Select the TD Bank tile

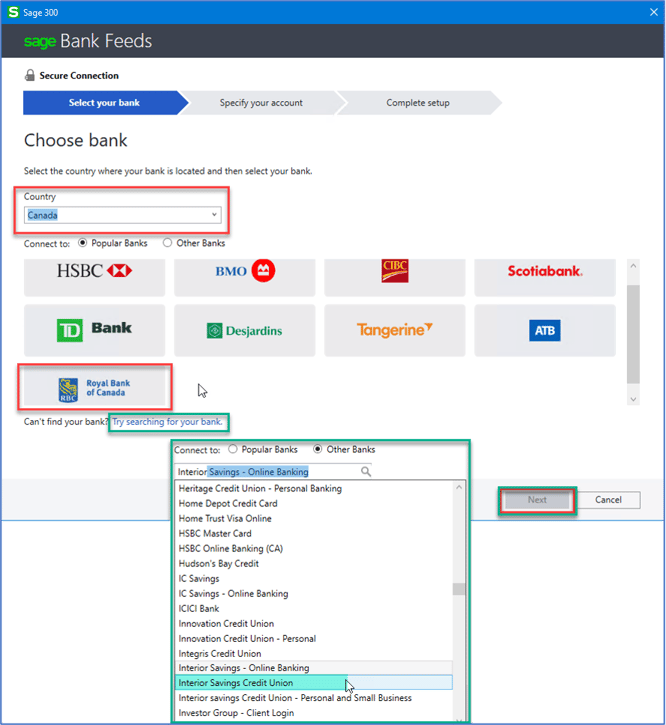94,330
